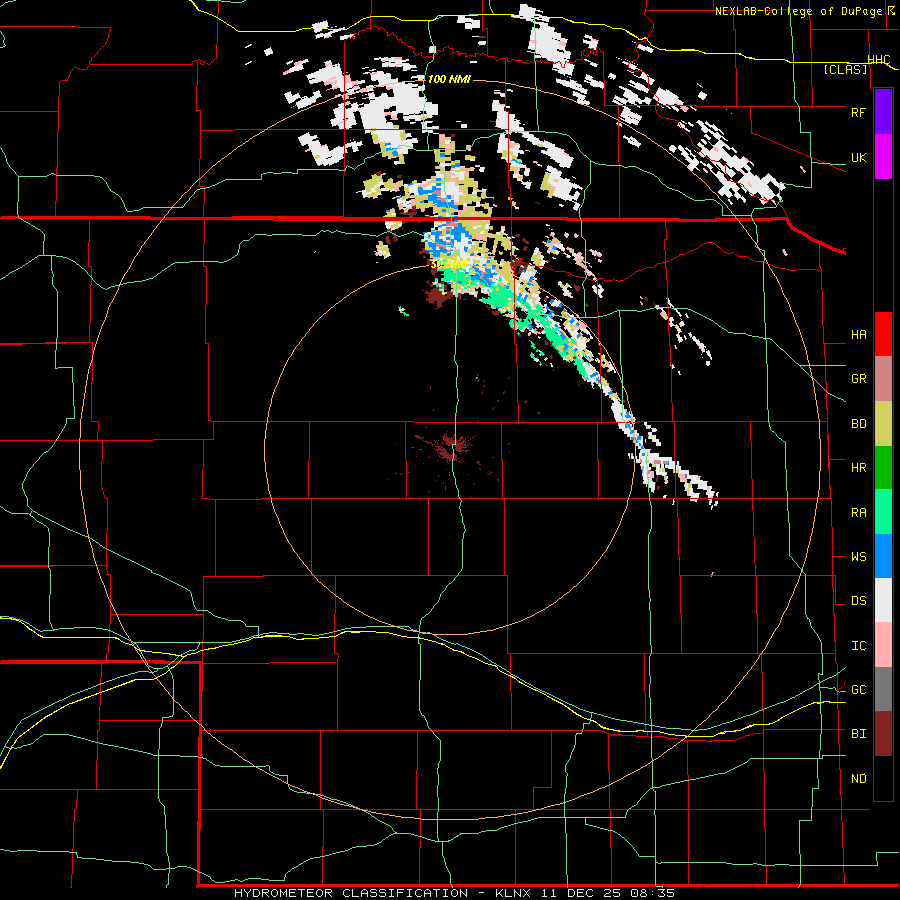Click the UK legend label
The width and height of the screenshot is (900, 900).
pyautogui.click(x=858, y=157)
